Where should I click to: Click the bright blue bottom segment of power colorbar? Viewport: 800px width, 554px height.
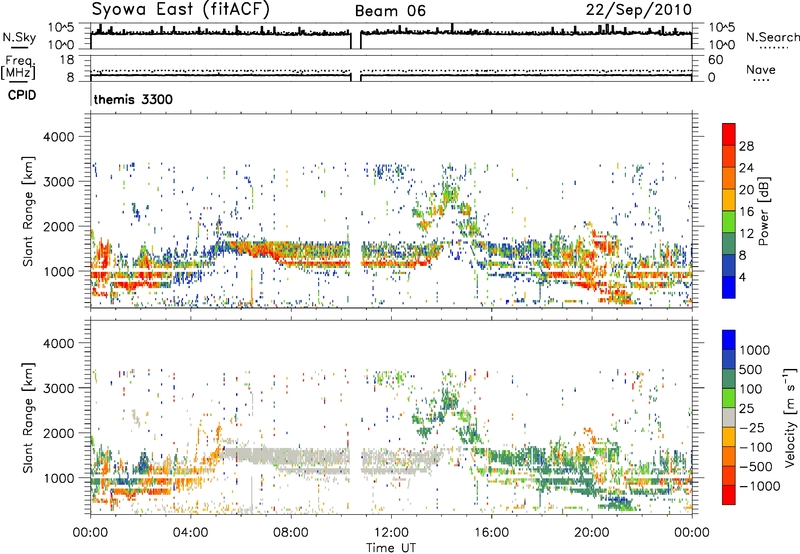[729, 287]
